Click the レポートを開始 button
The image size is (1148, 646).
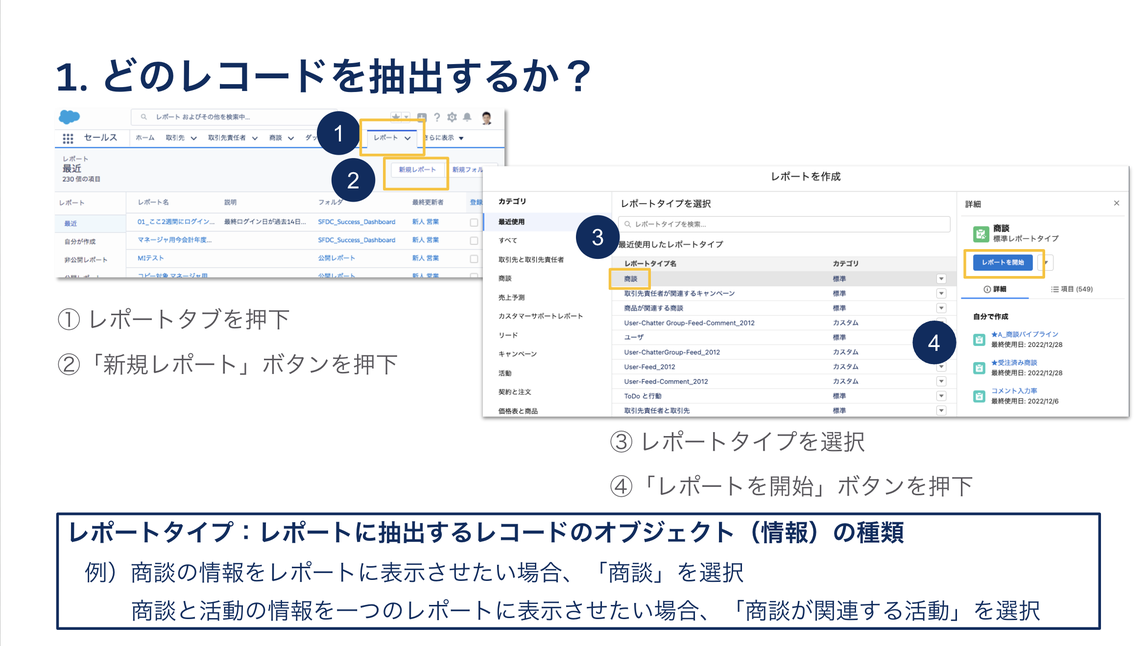(x=1003, y=262)
